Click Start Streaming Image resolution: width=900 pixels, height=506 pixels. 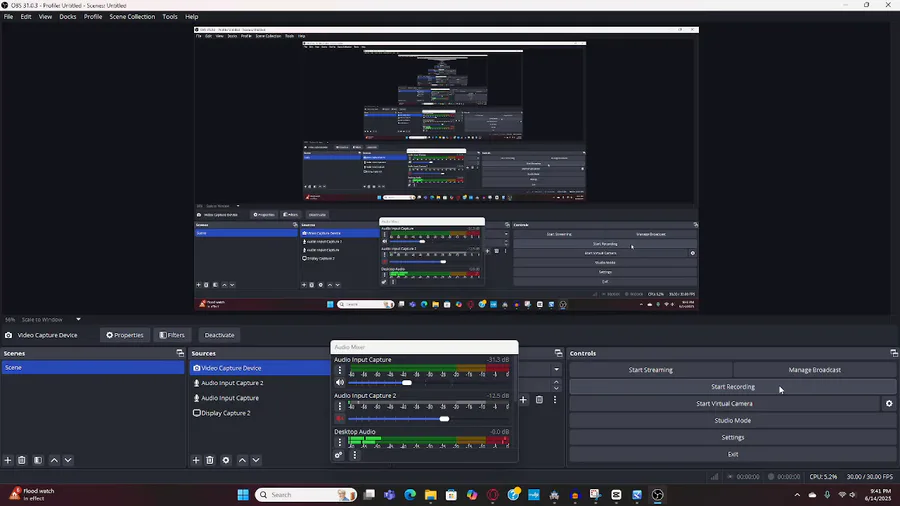click(x=650, y=370)
